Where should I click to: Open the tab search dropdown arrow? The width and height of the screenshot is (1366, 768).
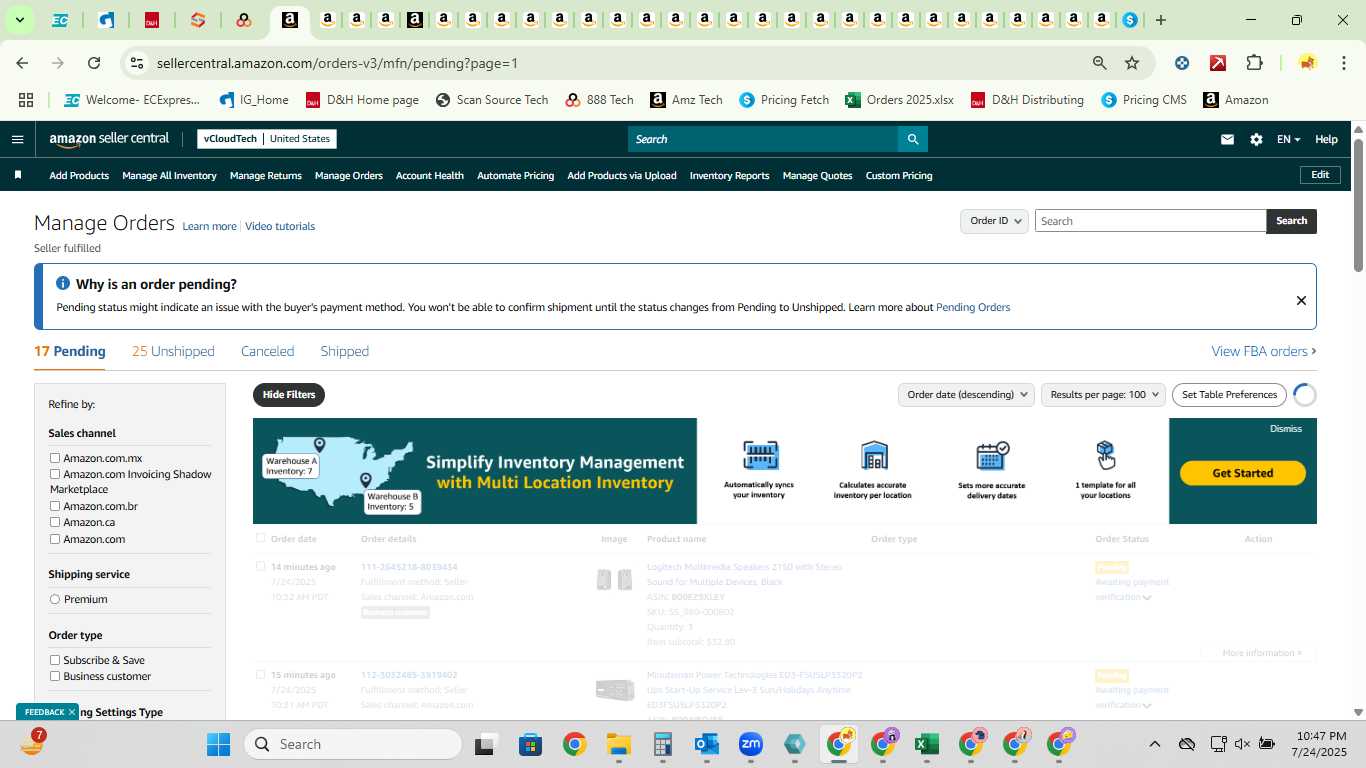coord(19,20)
